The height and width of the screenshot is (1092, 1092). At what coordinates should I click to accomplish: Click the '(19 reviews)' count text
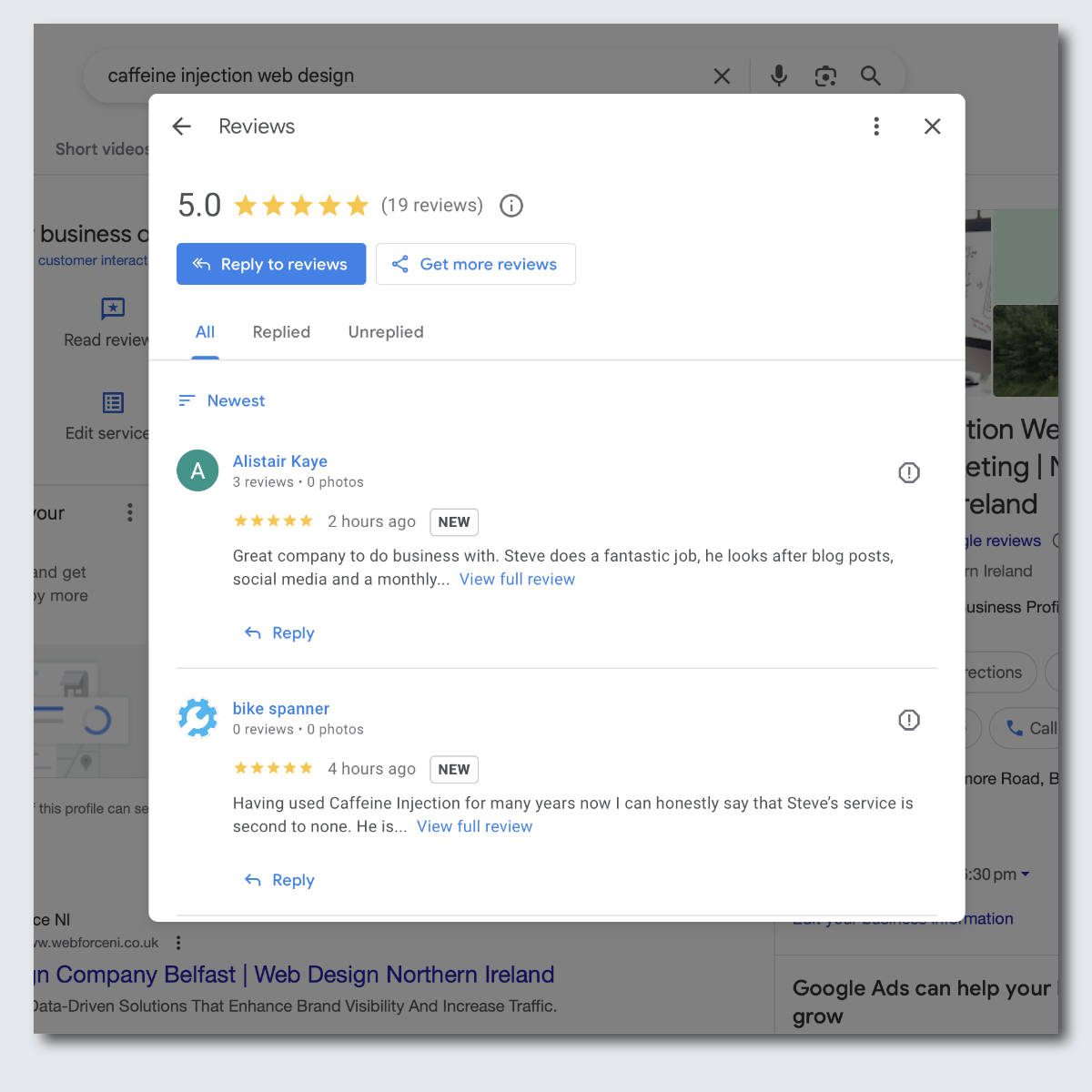[x=432, y=206]
